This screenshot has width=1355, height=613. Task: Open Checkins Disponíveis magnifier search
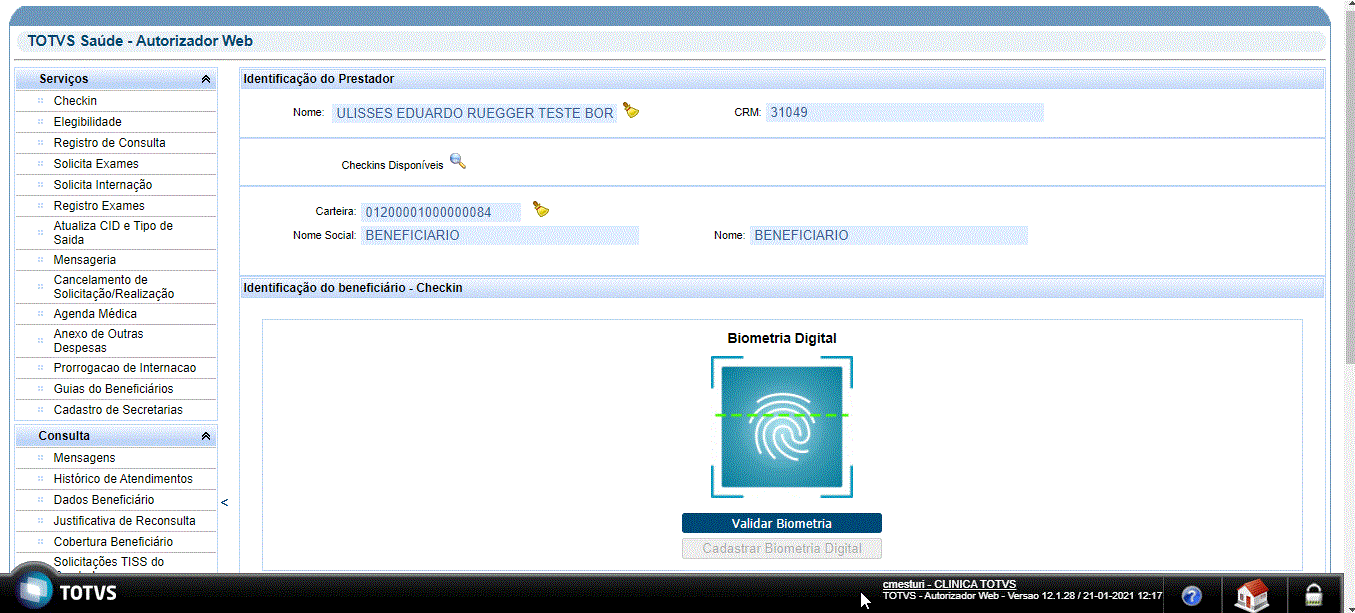pyautogui.click(x=457, y=161)
